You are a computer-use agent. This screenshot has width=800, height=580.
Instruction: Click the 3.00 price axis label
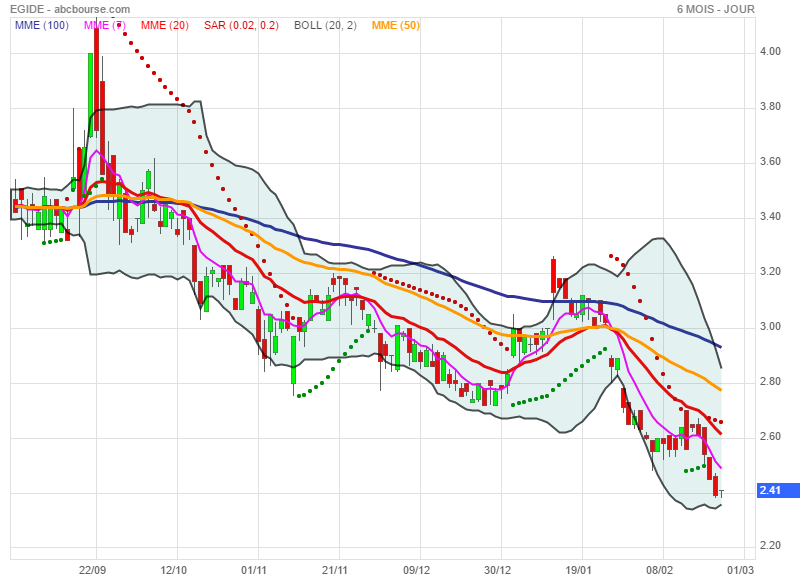770,327
